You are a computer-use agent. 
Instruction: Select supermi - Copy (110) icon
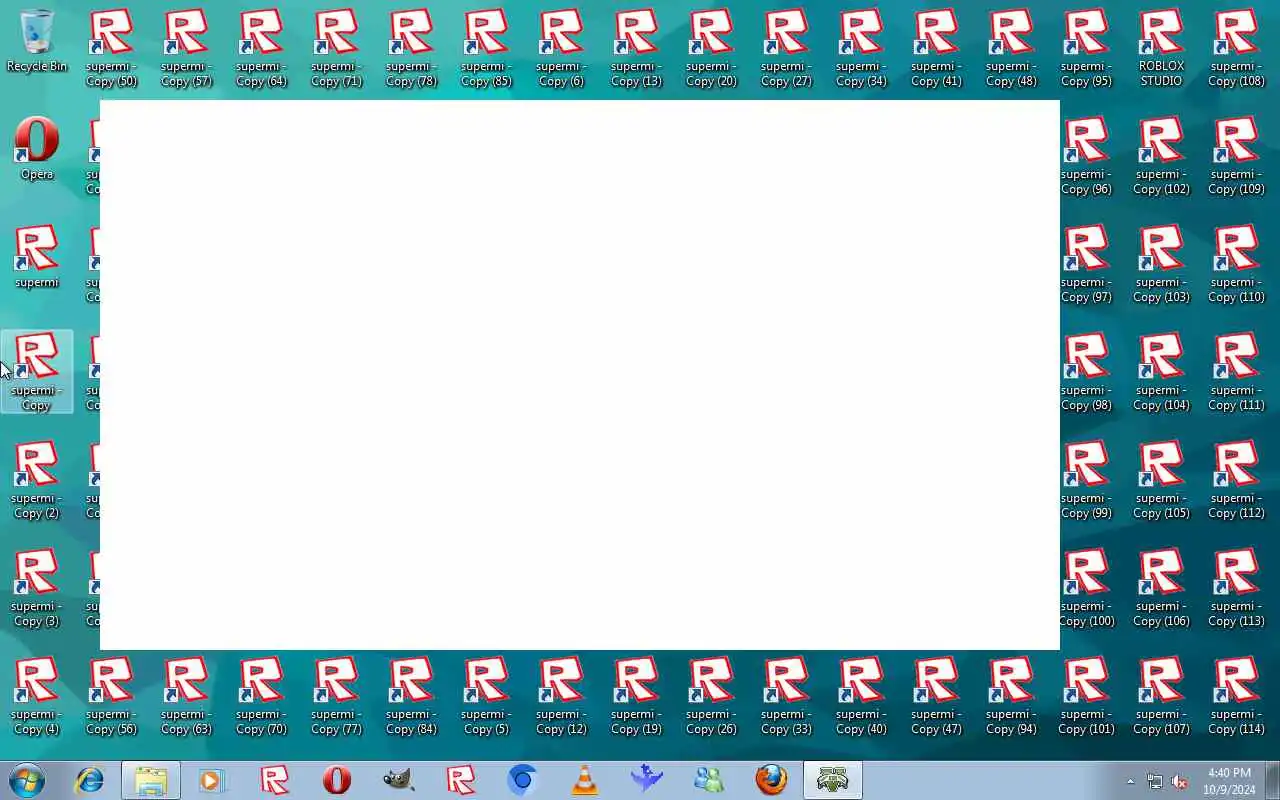(x=1236, y=264)
